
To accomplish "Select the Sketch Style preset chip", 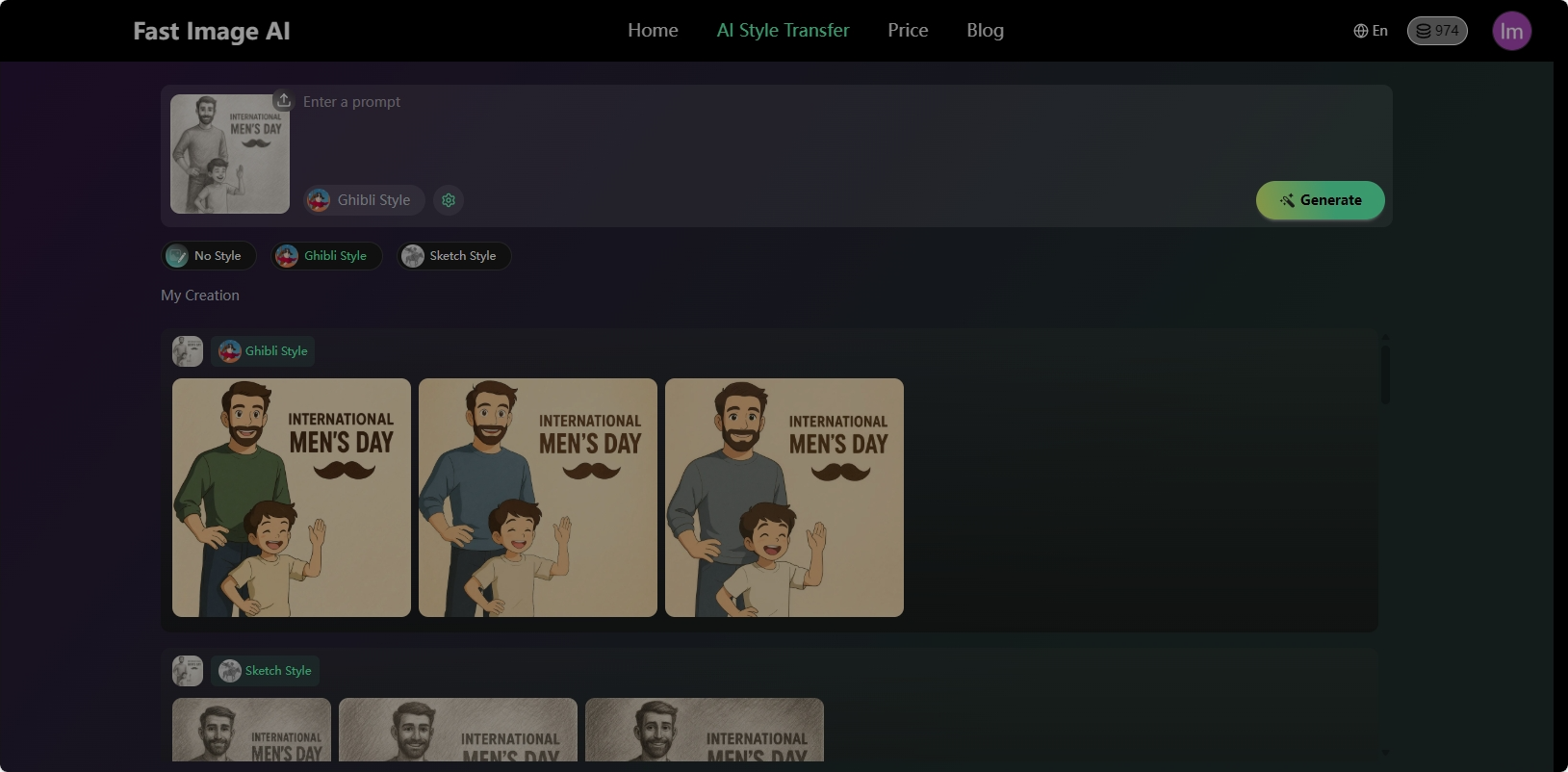I will coord(454,256).
